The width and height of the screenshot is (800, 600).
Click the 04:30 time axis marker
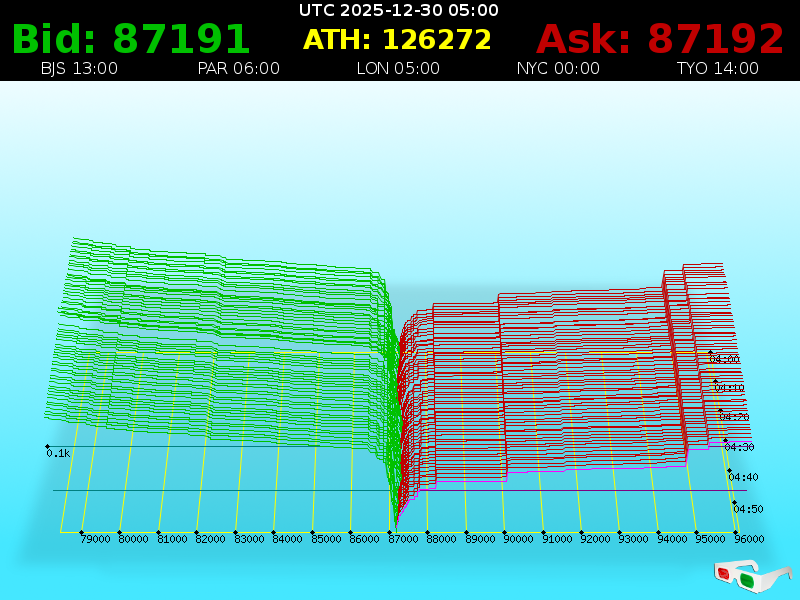point(739,447)
